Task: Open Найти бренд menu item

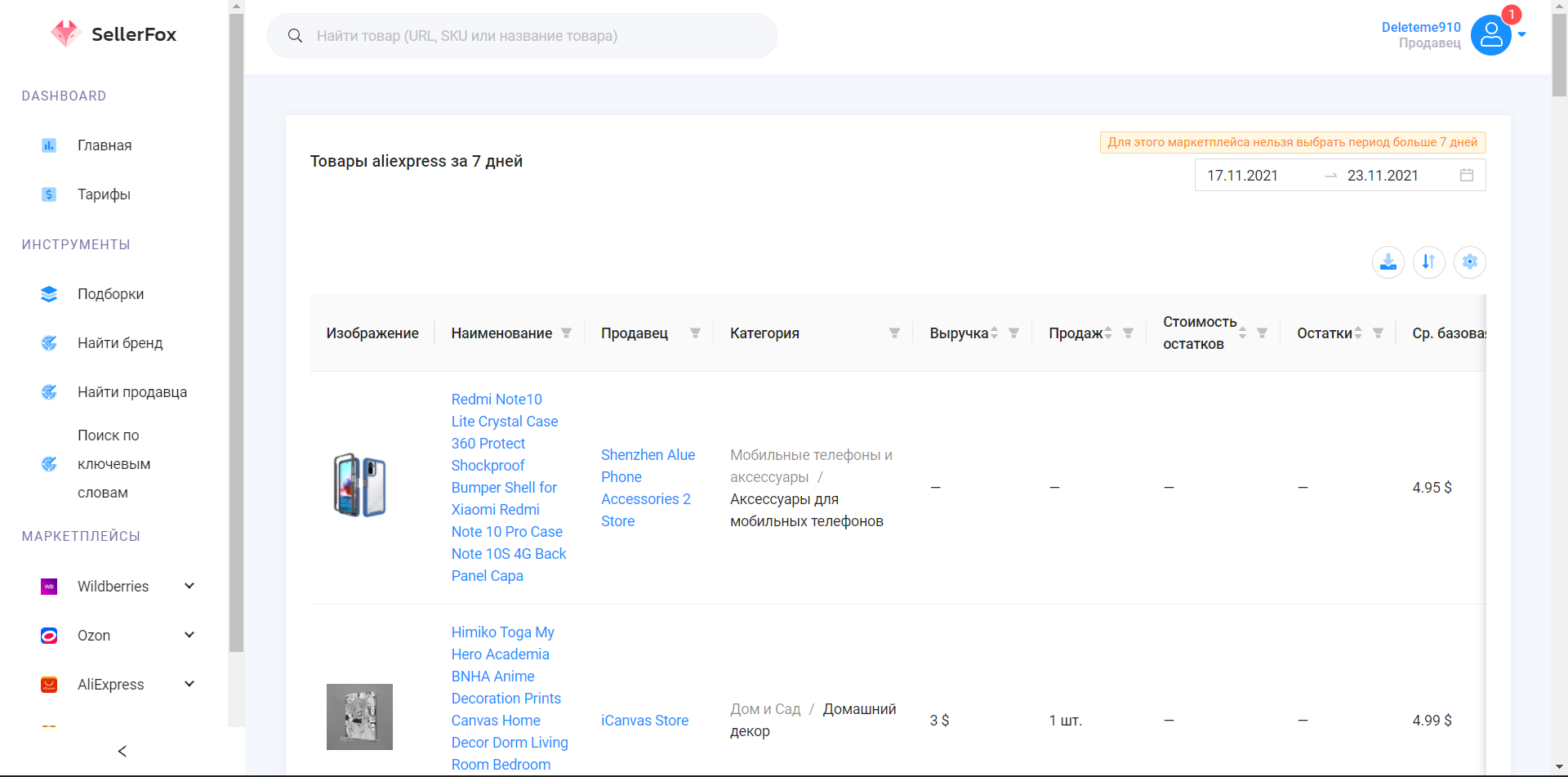Action: point(120,343)
